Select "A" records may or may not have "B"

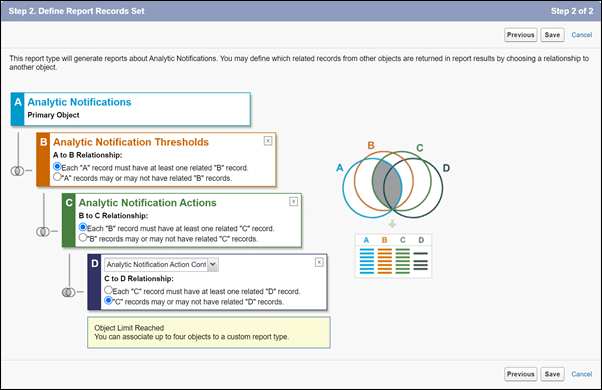click(57, 177)
